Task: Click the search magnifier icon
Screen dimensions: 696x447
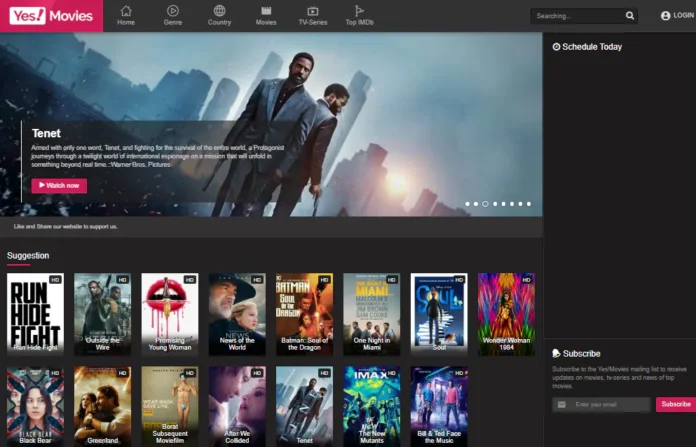Action: coord(630,16)
